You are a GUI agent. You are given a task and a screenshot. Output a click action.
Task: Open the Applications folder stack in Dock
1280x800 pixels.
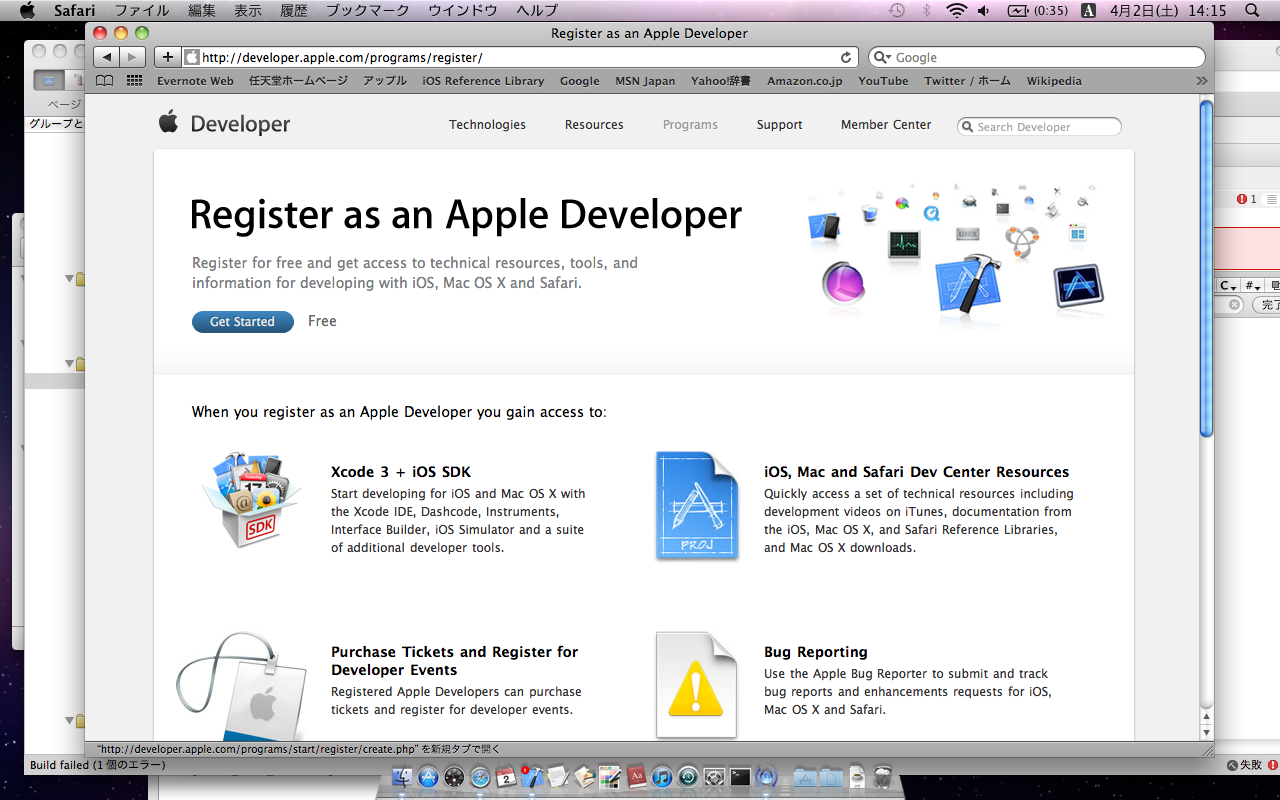(805, 777)
